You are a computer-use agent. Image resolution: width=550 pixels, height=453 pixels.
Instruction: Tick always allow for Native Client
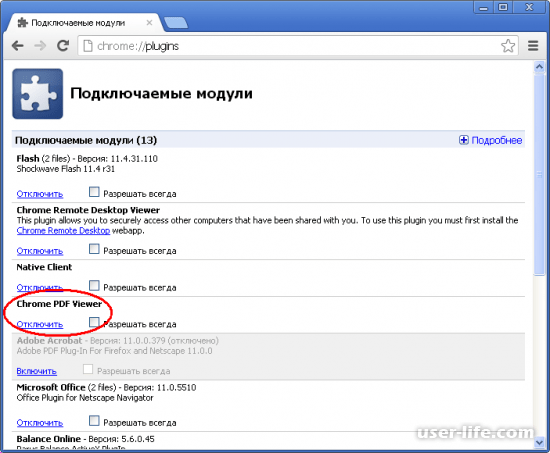coord(94,285)
